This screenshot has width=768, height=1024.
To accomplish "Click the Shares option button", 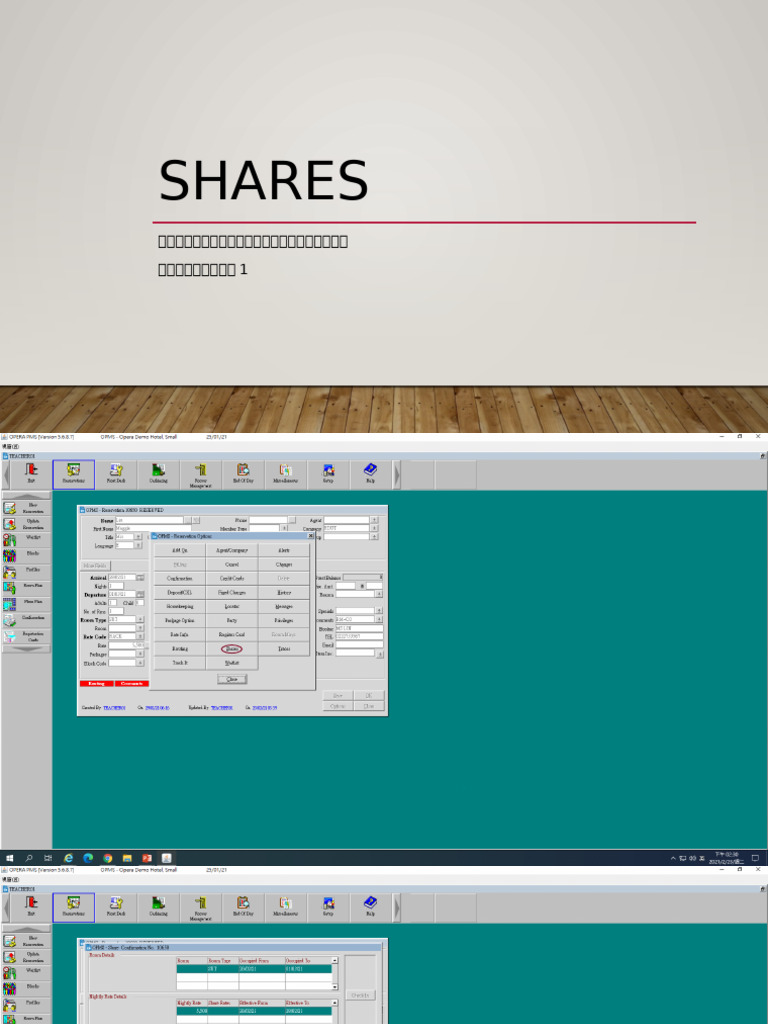I will point(232,648).
